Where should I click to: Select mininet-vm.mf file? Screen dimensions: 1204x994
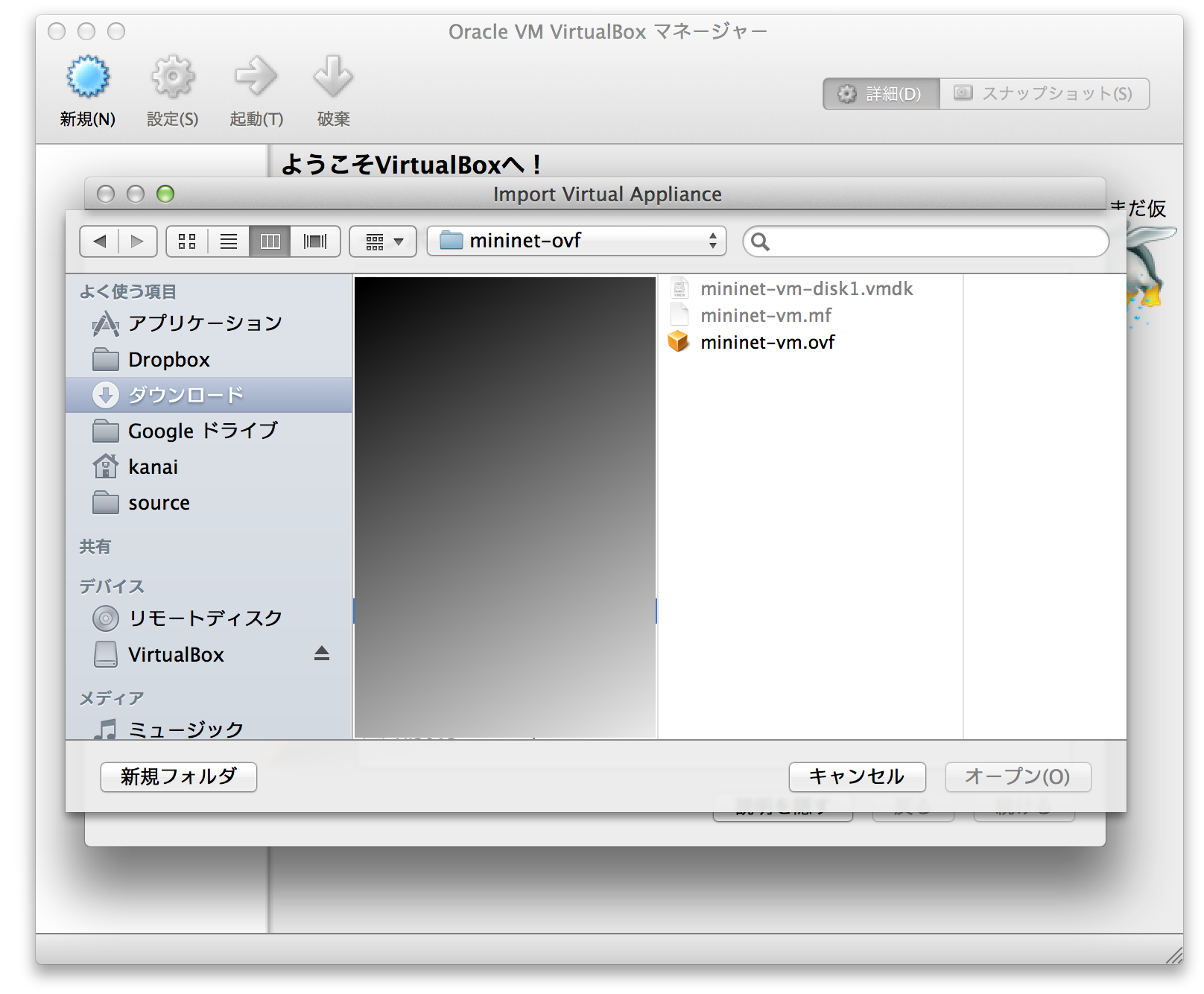point(811,315)
